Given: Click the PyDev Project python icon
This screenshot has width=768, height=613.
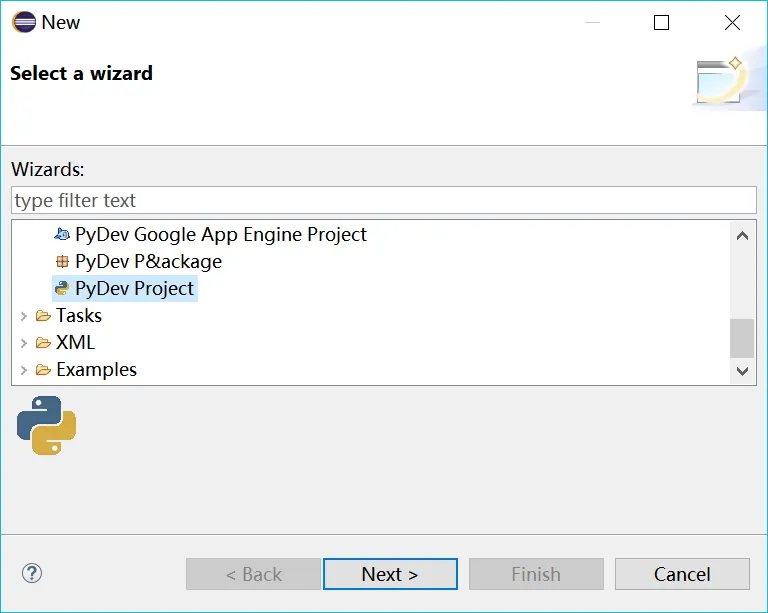Looking at the screenshot, I should point(62,289).
